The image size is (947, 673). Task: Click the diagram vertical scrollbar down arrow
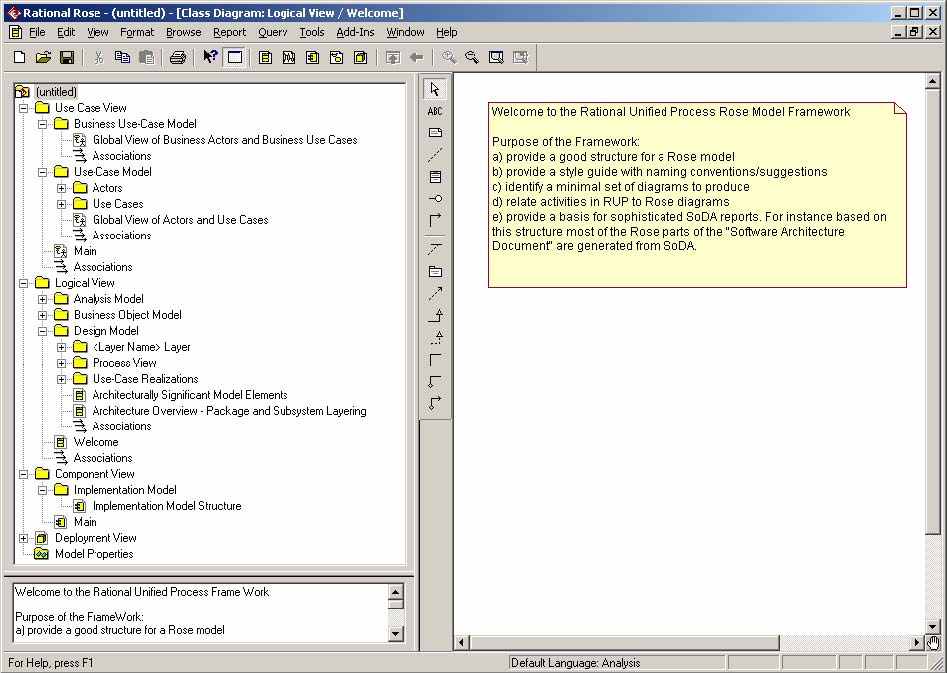coord(932,626)
